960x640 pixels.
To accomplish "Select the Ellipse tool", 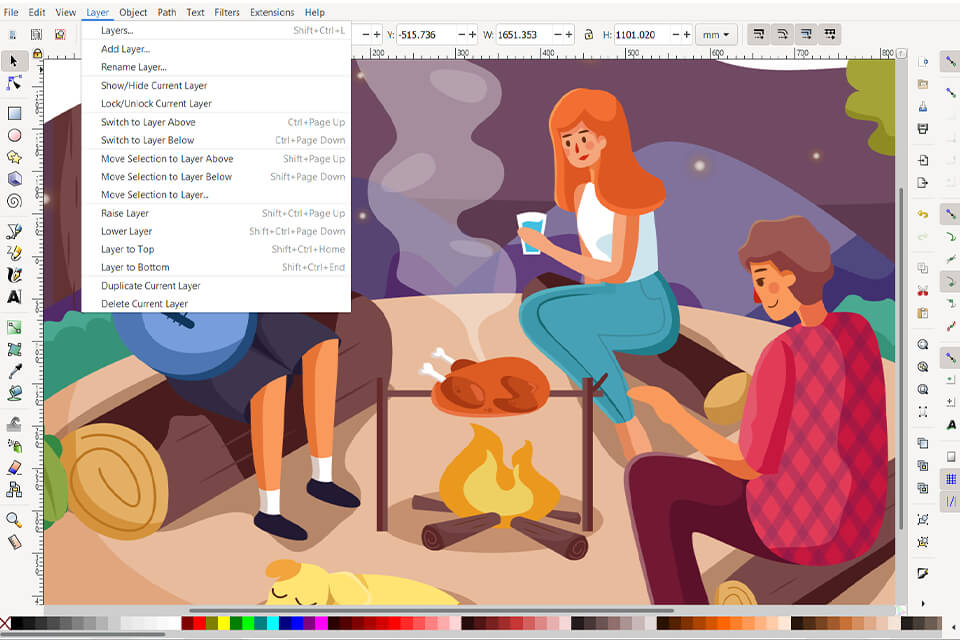I will [14, 135].
